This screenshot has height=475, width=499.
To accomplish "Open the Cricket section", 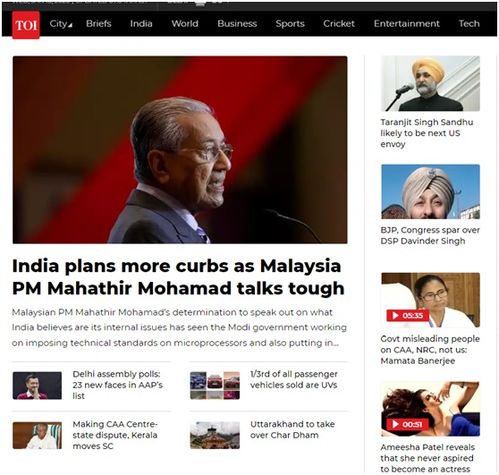I will [x=339, y=24].
